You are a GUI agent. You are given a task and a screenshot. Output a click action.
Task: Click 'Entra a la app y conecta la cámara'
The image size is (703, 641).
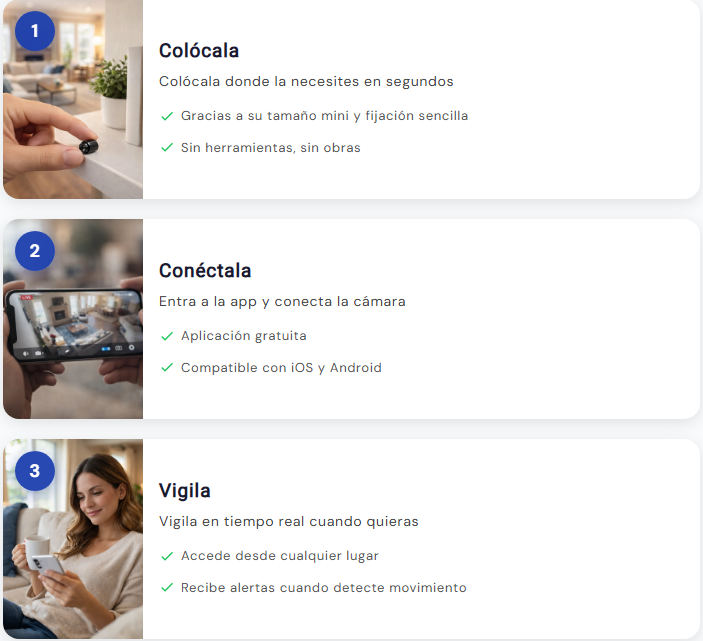pyautogui.click(x=282, y=302)
